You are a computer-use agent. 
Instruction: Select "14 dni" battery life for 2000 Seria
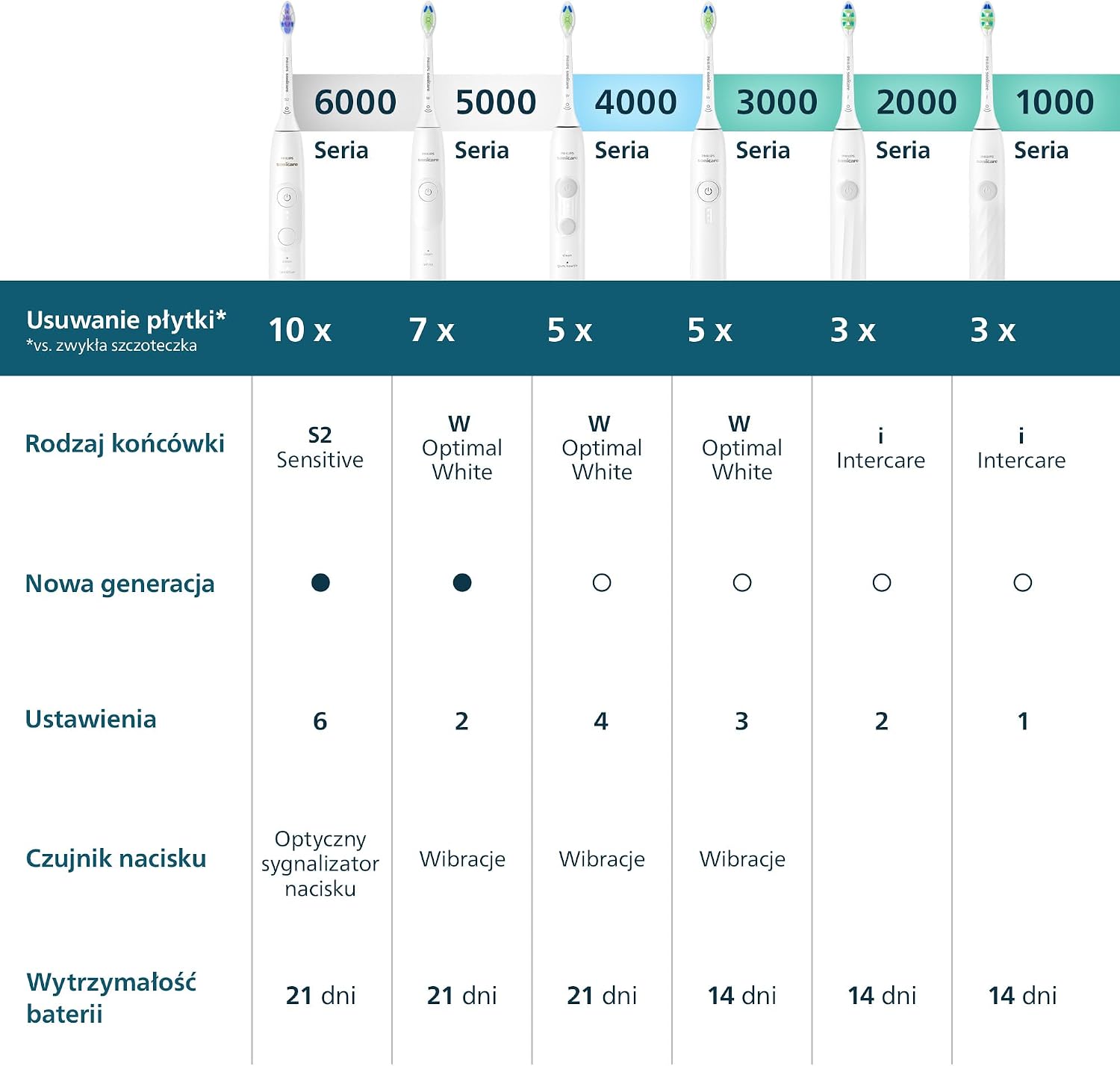click(x=882, y=995)
